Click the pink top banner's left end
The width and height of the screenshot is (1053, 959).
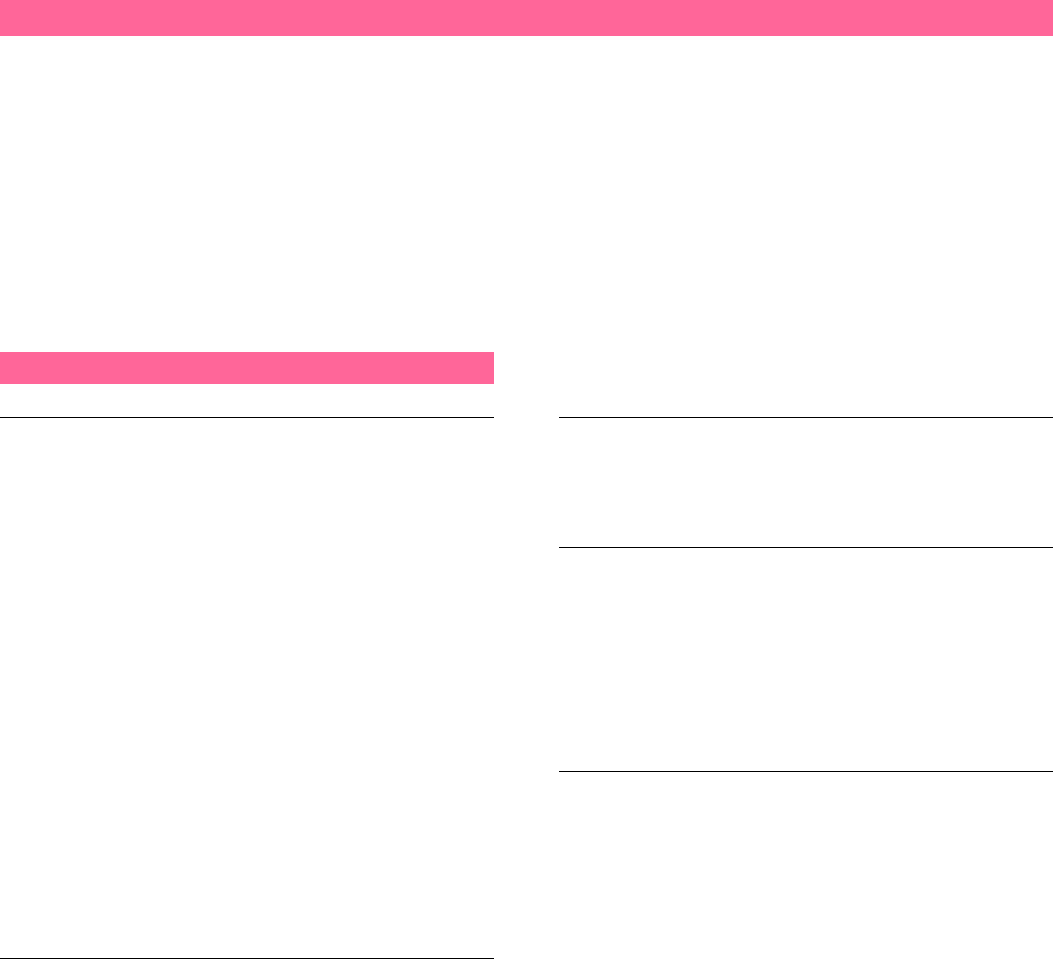click(x=10, y=17)
